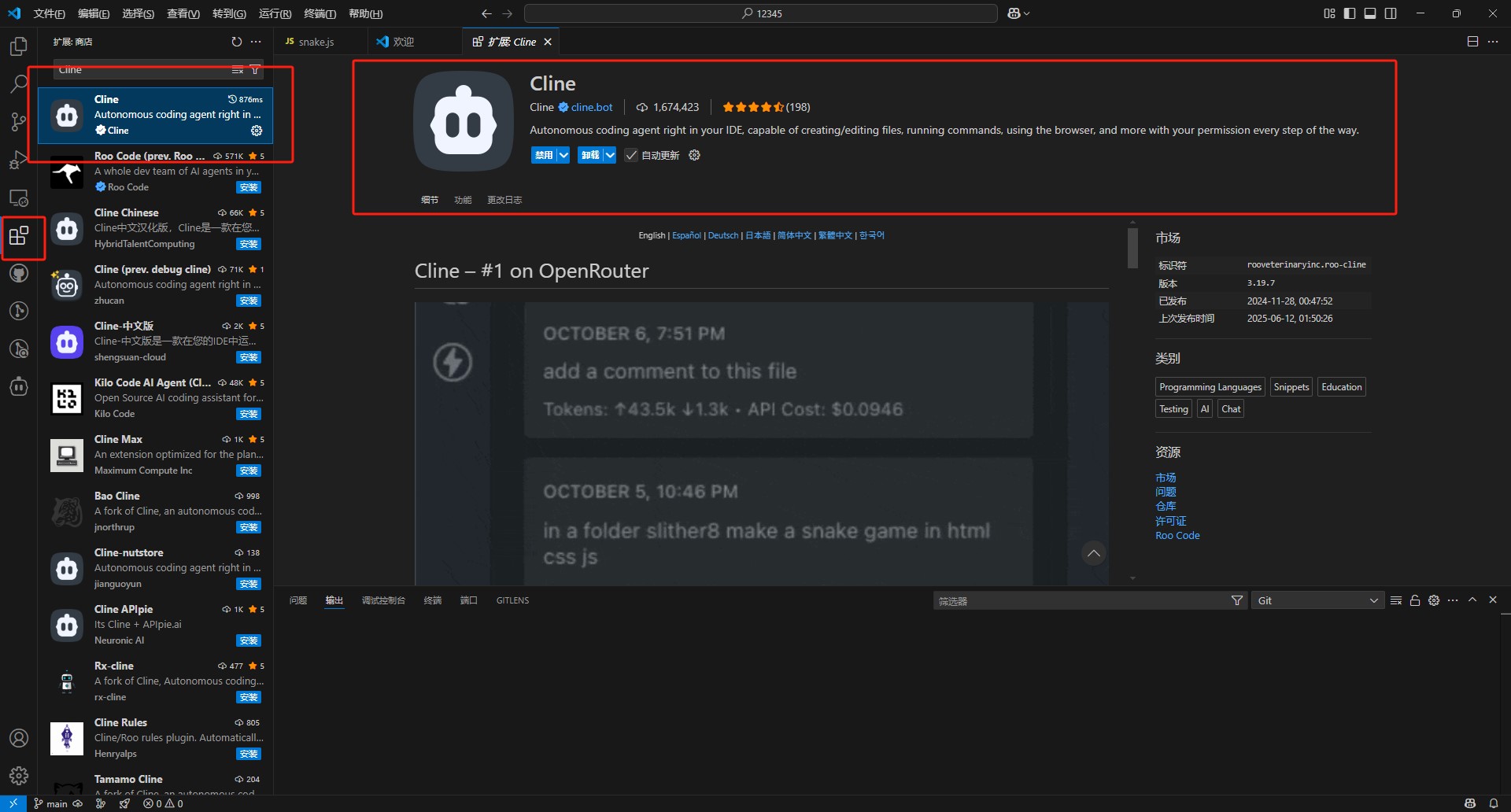Image resolution: width=1511 pixels, height=812 pixels.
Task: Open the Cline robot icon in activity bar
Action: pyautogui.click(x=19, y=386)
